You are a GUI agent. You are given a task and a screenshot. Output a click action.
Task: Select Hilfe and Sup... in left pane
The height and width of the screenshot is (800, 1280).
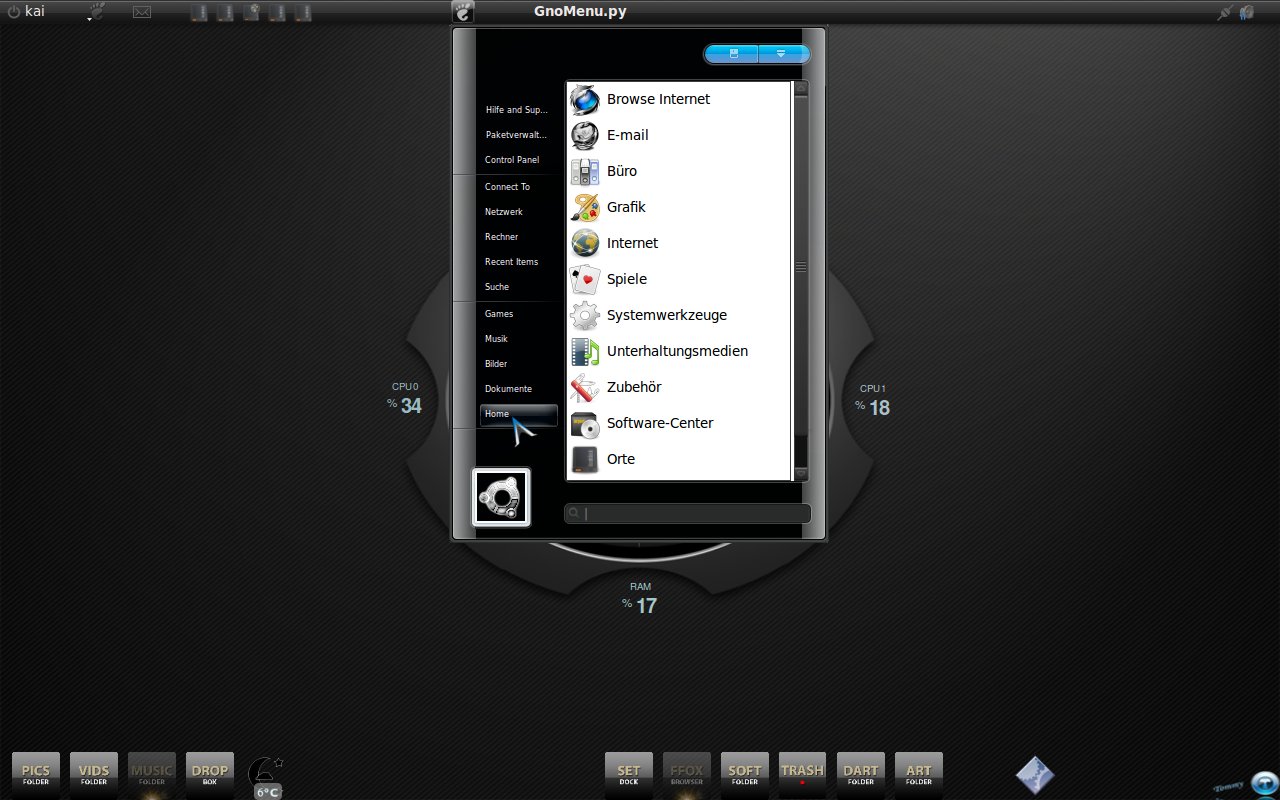[x=518, y=110]
